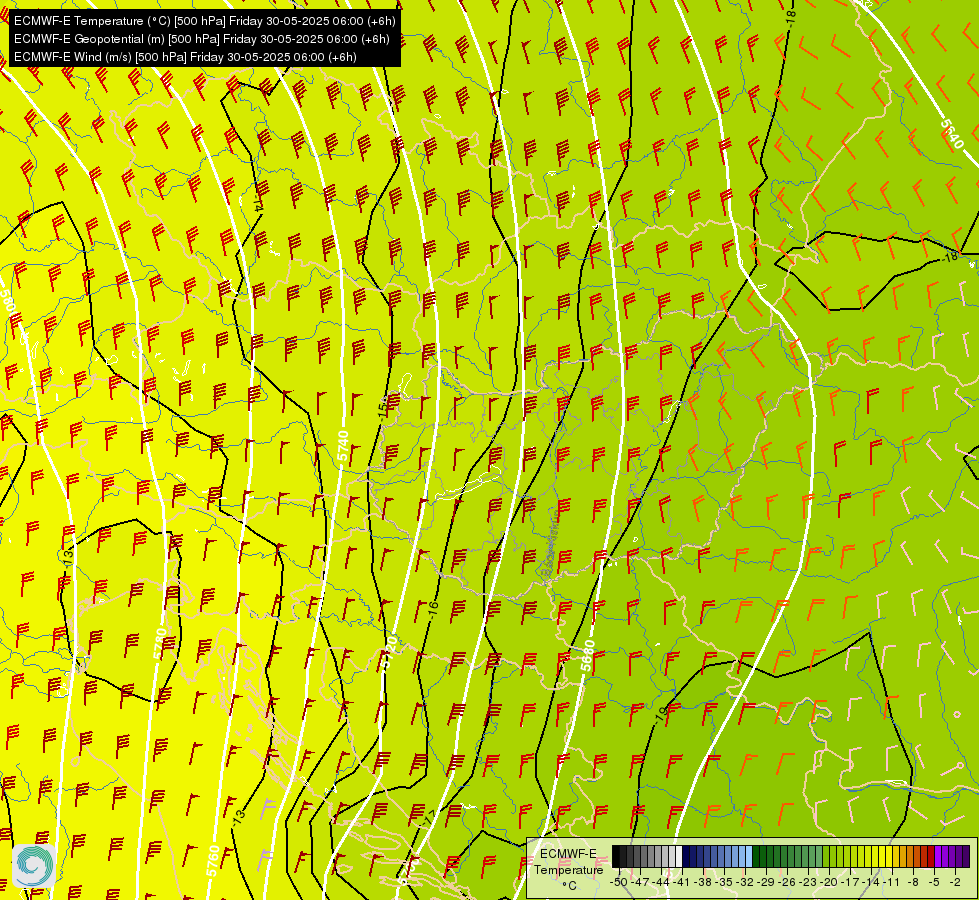The width and height of the screenshot is (979, 900).
Task: Click the 5720 geopotential contour label
Action: (389, 652)
